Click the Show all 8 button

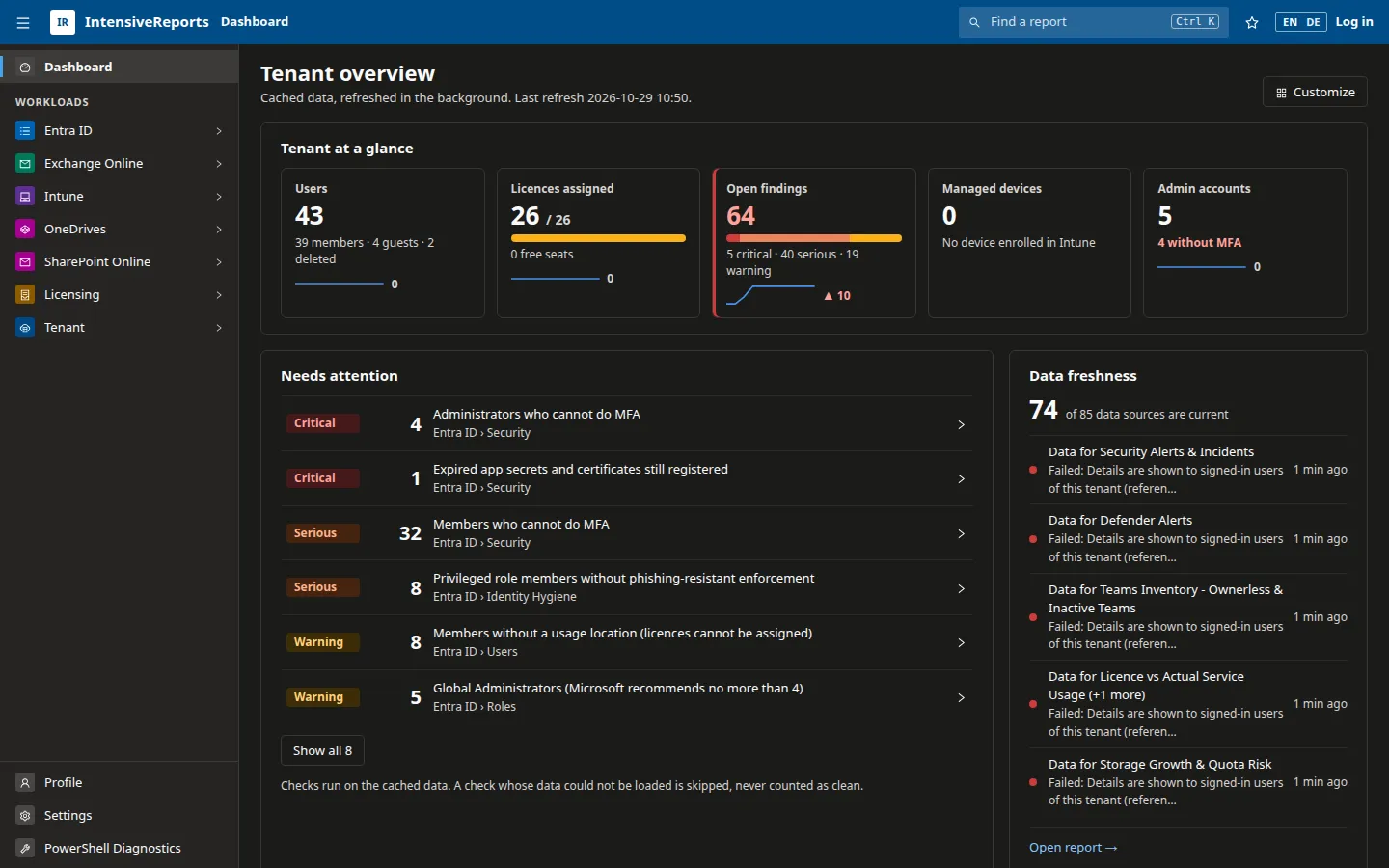tap(322, 750)
